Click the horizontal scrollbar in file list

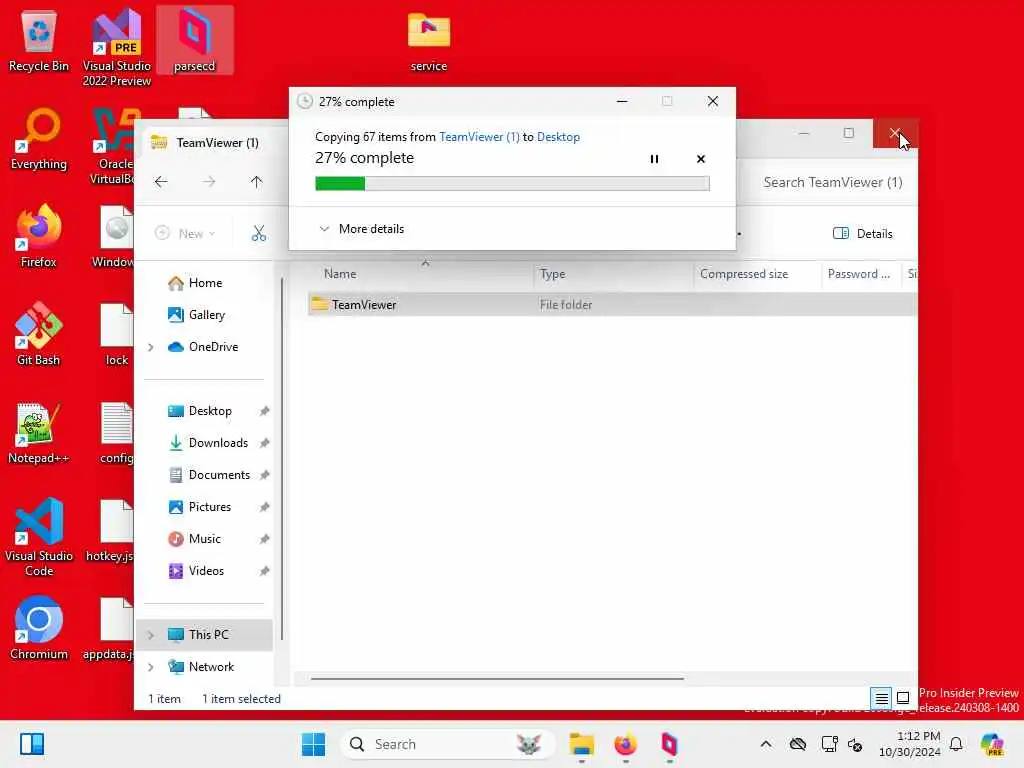click(x=497, y=679)
